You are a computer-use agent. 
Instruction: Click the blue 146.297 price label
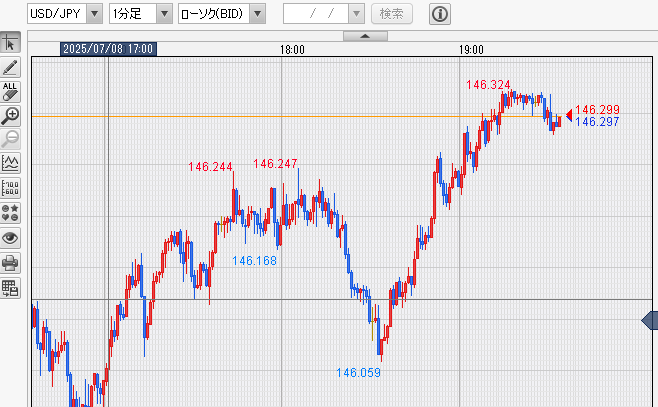point(597,122)
